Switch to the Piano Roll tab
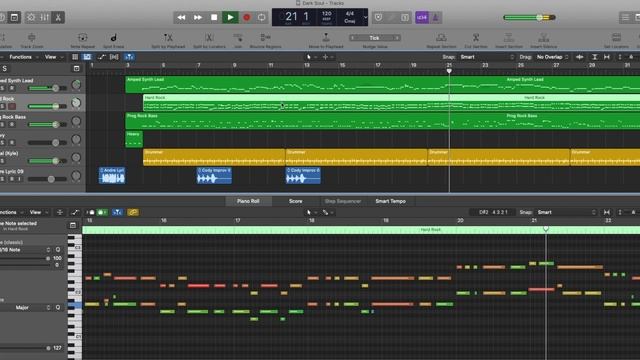Image resolution: width=640 pixels, height=360 pixels. coord(248,201)
